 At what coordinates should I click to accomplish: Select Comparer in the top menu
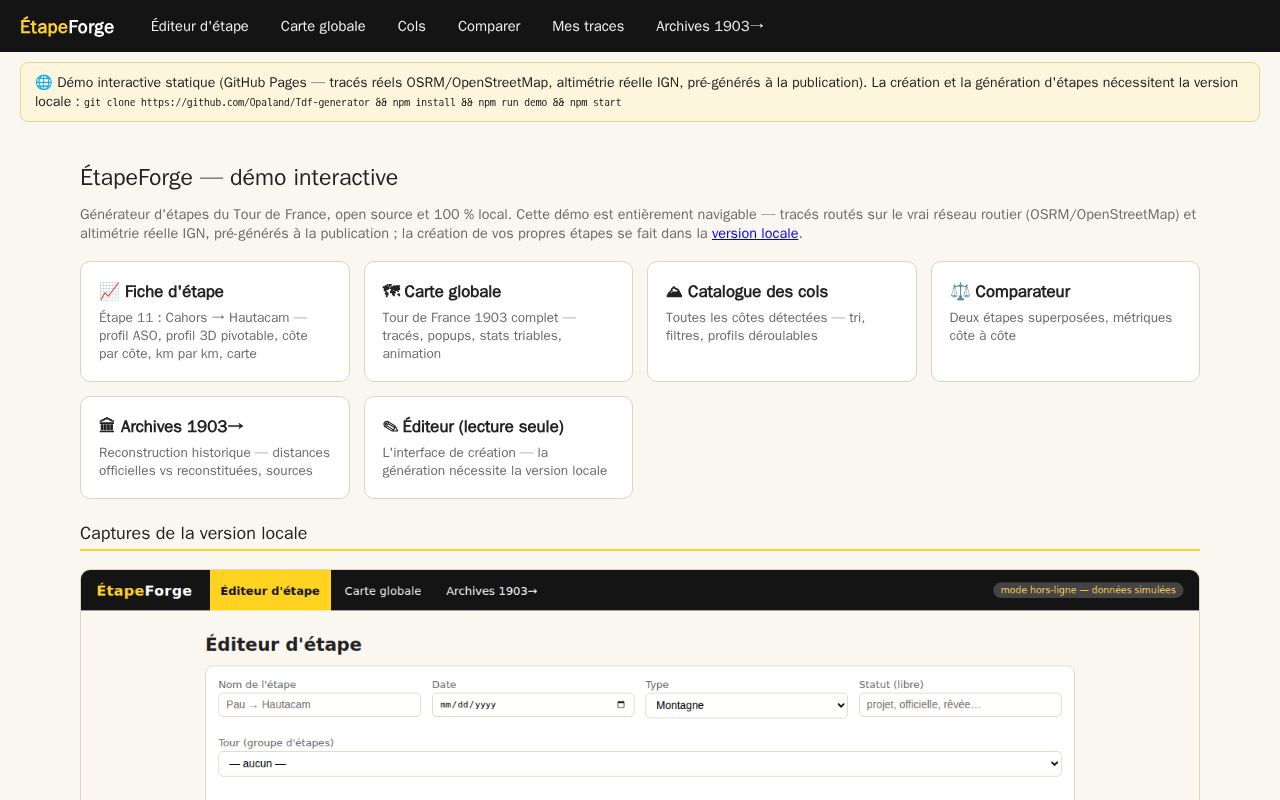point(489,26)
